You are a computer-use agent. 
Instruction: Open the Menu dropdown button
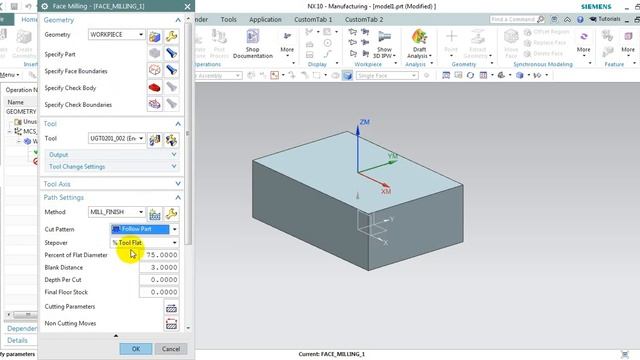point(10,75)
